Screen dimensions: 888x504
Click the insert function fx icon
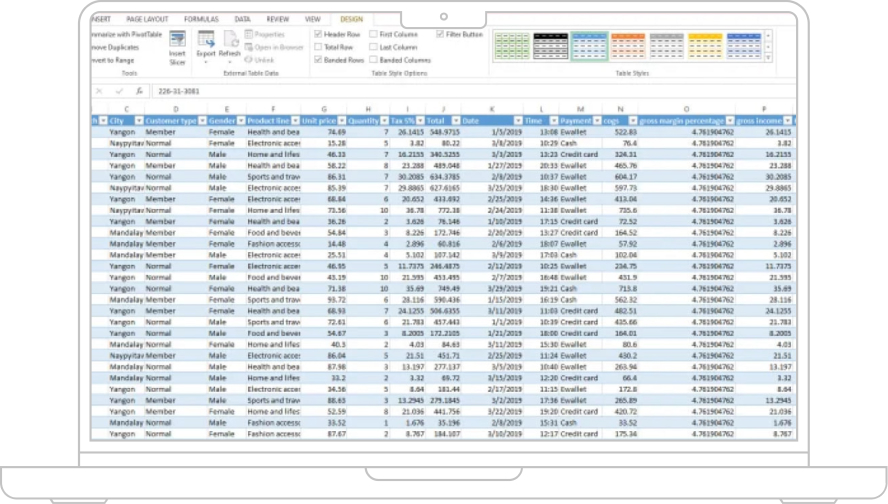click(x=138, y=91)
